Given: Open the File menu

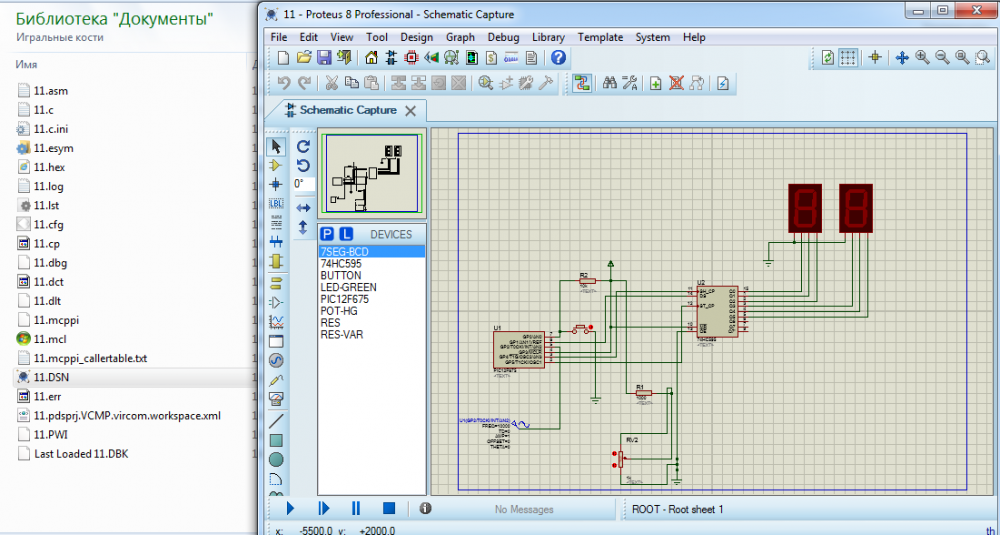Looking at the screenshot, I should coord(279,37).
